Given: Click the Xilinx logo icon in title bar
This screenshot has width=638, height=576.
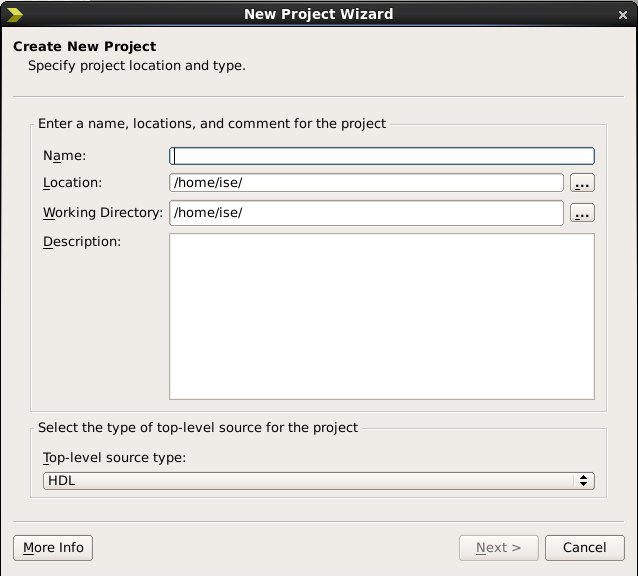Looking at the screenshot, I should tap(15, 14).
